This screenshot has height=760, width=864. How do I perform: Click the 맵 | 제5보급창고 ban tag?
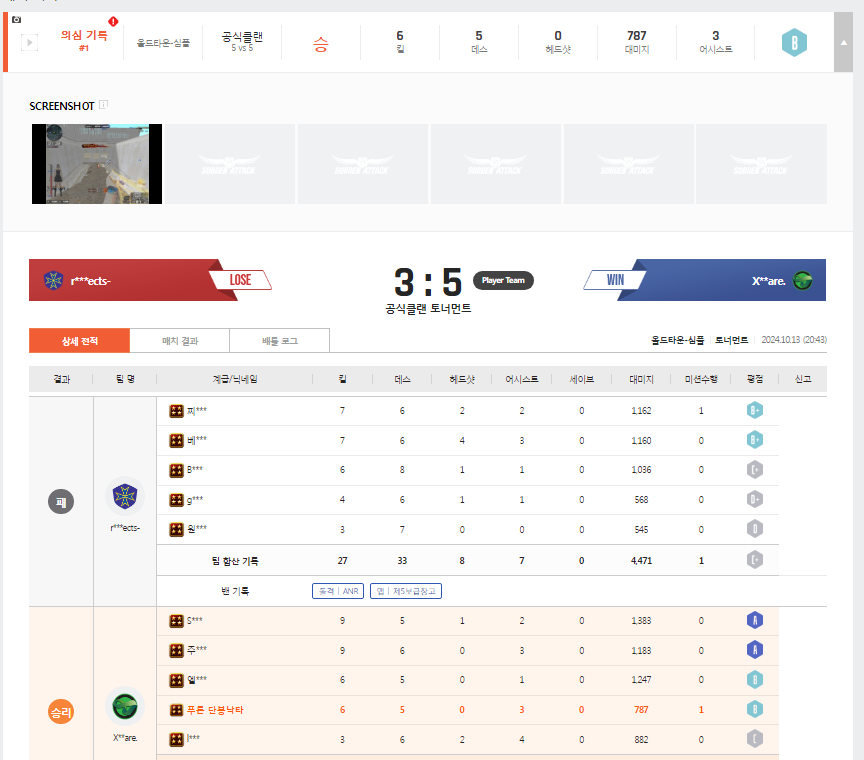click(x=406, y=591)
